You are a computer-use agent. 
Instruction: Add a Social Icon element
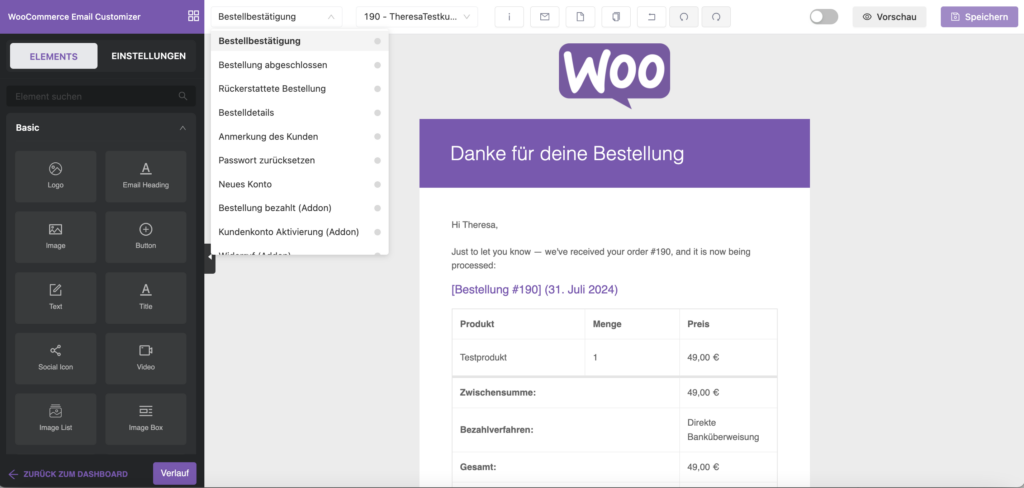[x=56, y=359]
